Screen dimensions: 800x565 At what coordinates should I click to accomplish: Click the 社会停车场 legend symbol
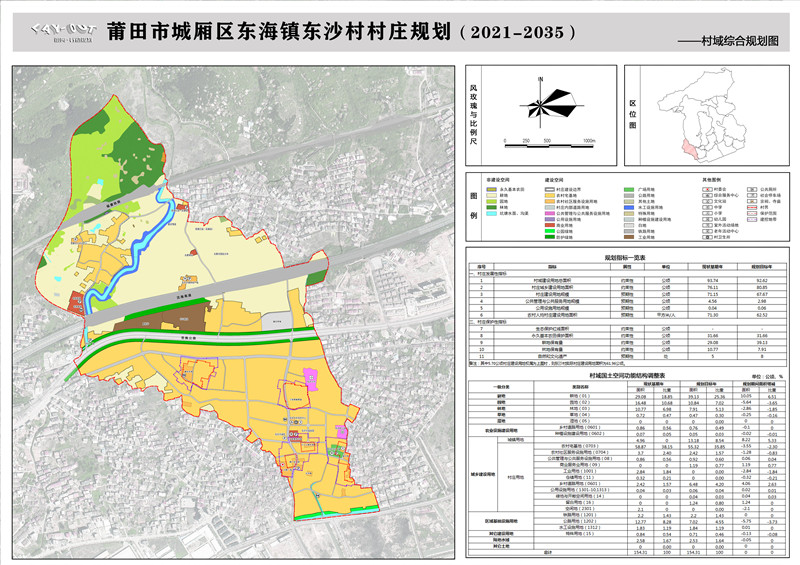pyautogui.click(x=753, y=193)
